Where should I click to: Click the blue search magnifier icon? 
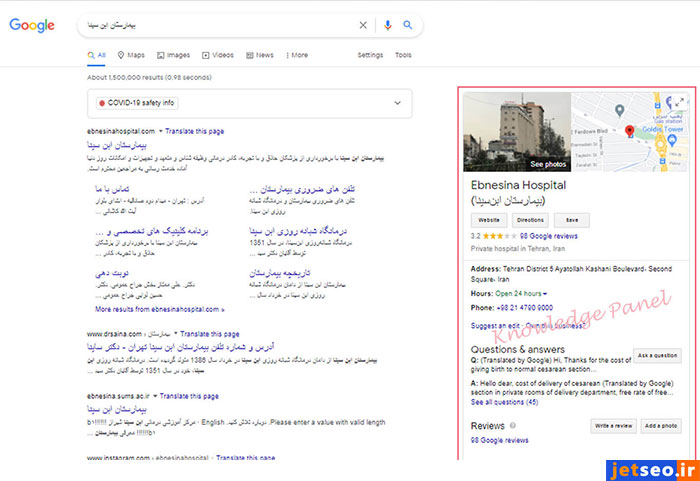[408, 25]
